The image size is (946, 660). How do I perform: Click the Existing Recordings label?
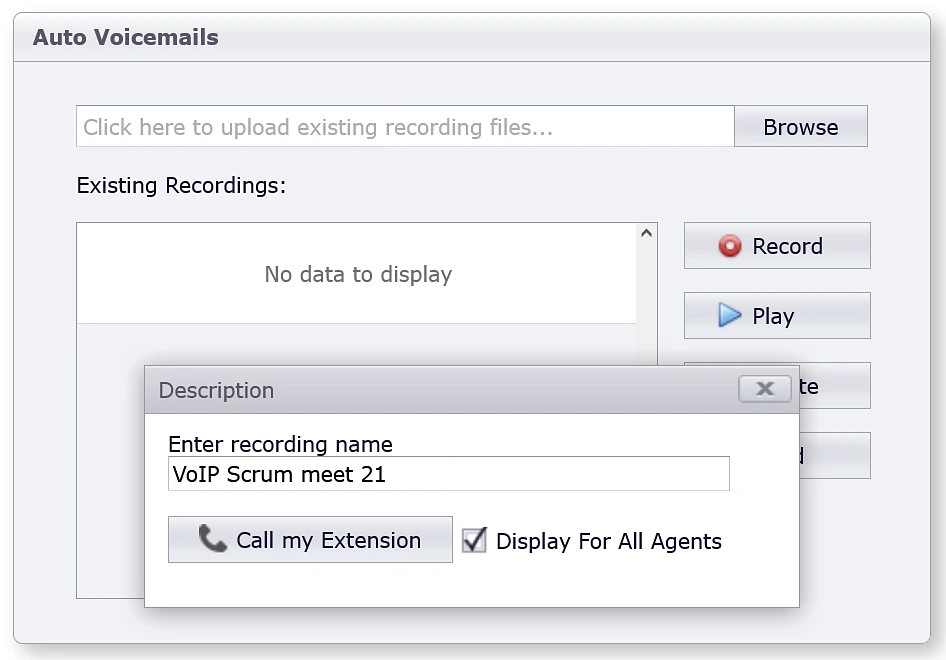[181, 185]
